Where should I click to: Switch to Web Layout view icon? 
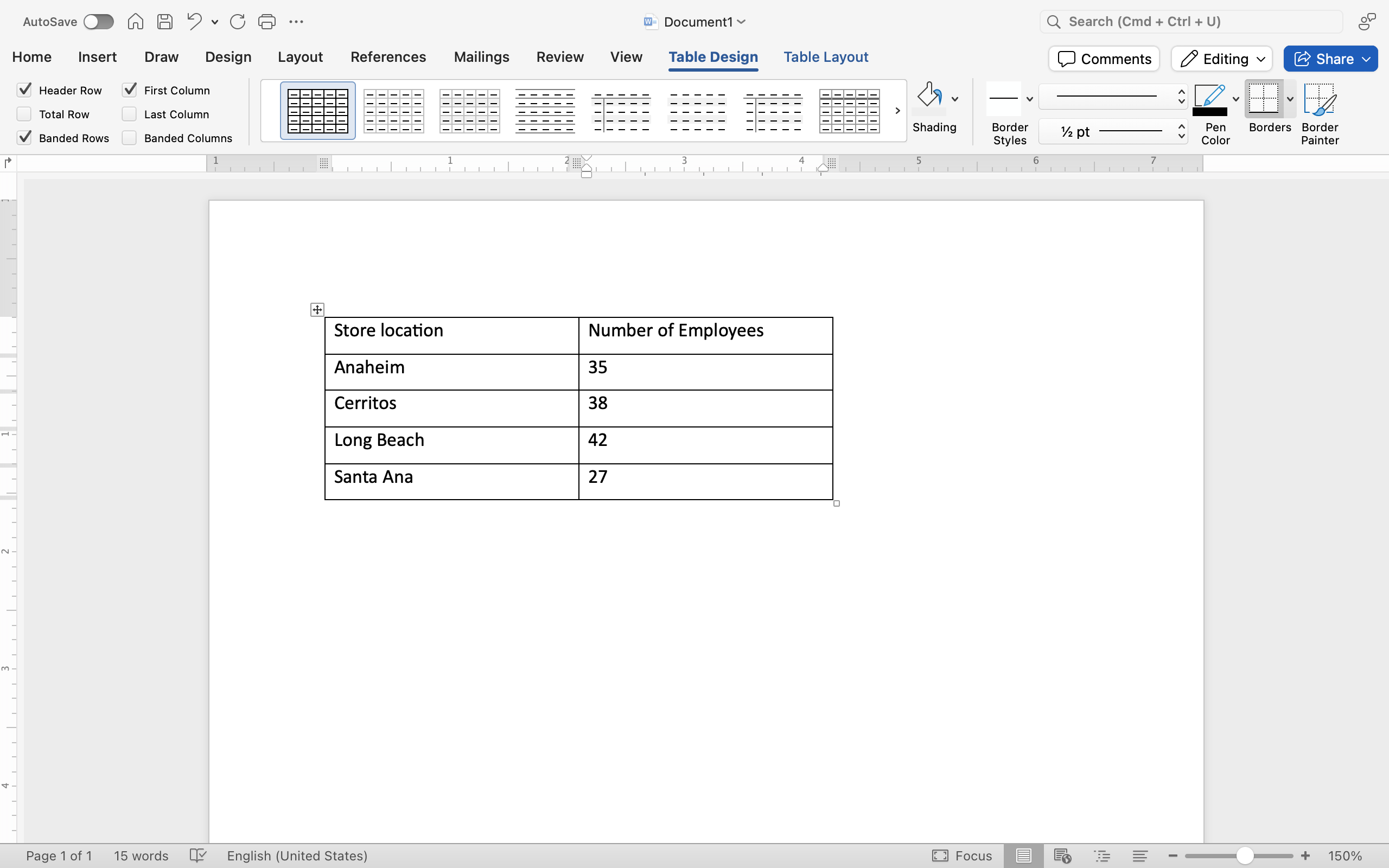(1062, 856)
